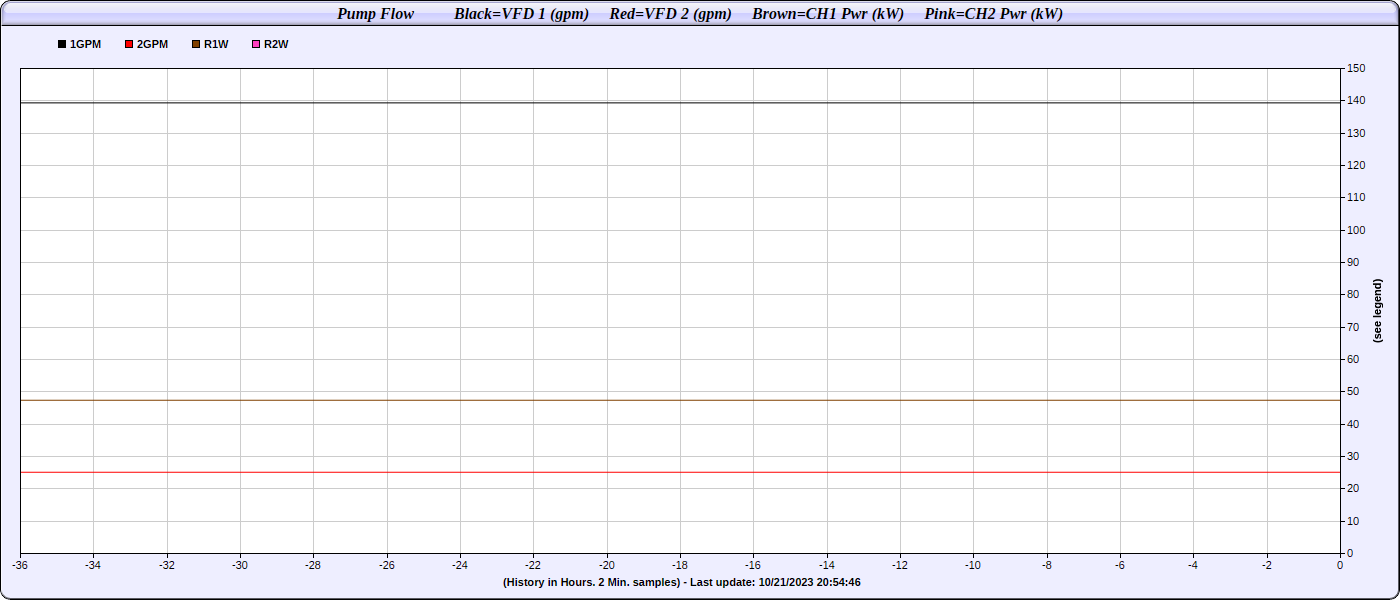Click the x-axis label -10
The width and height of the screenshot is (1400, 600).
(x=973, y=565)
